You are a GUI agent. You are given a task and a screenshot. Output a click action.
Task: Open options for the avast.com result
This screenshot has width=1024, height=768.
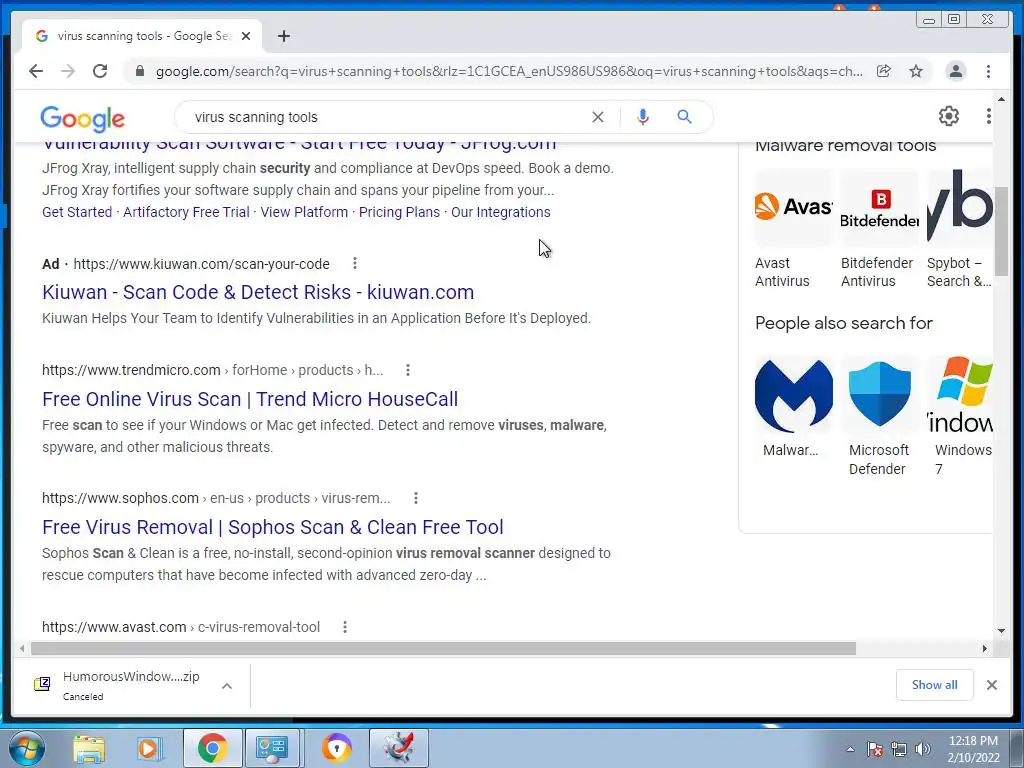(x=345, y=627)
